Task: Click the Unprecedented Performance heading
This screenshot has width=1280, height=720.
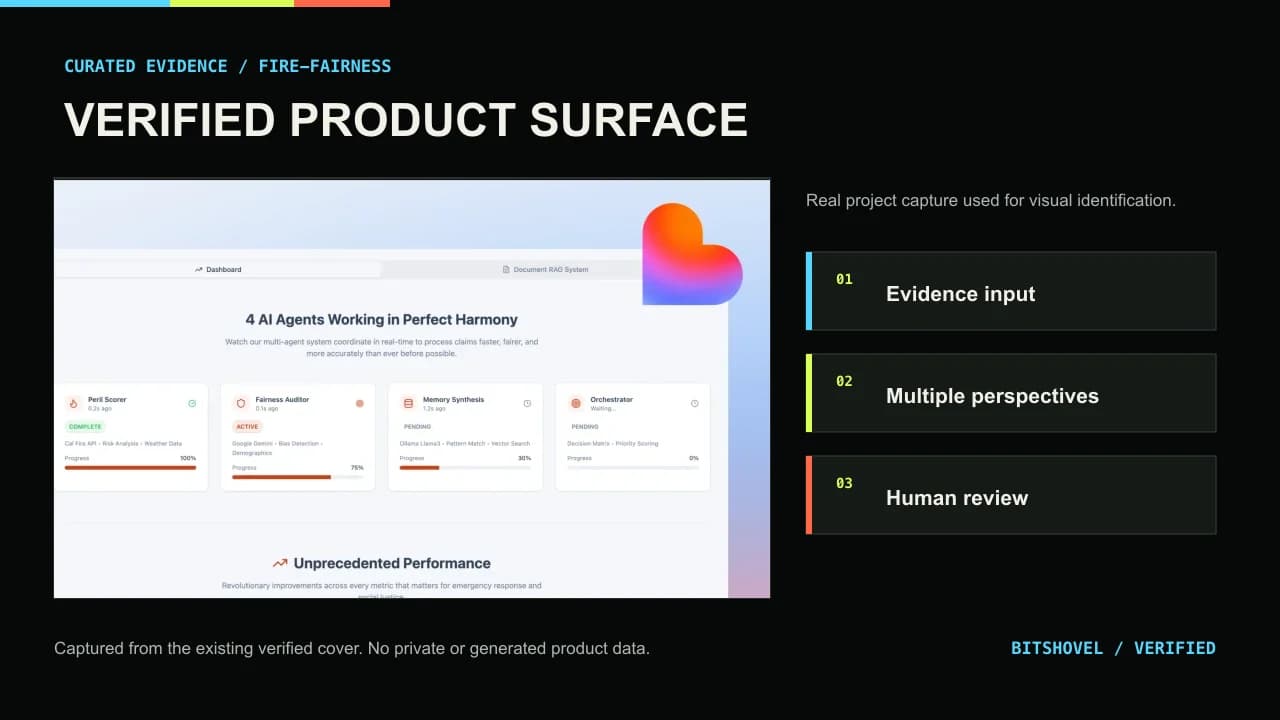Action: coord(392,563)
